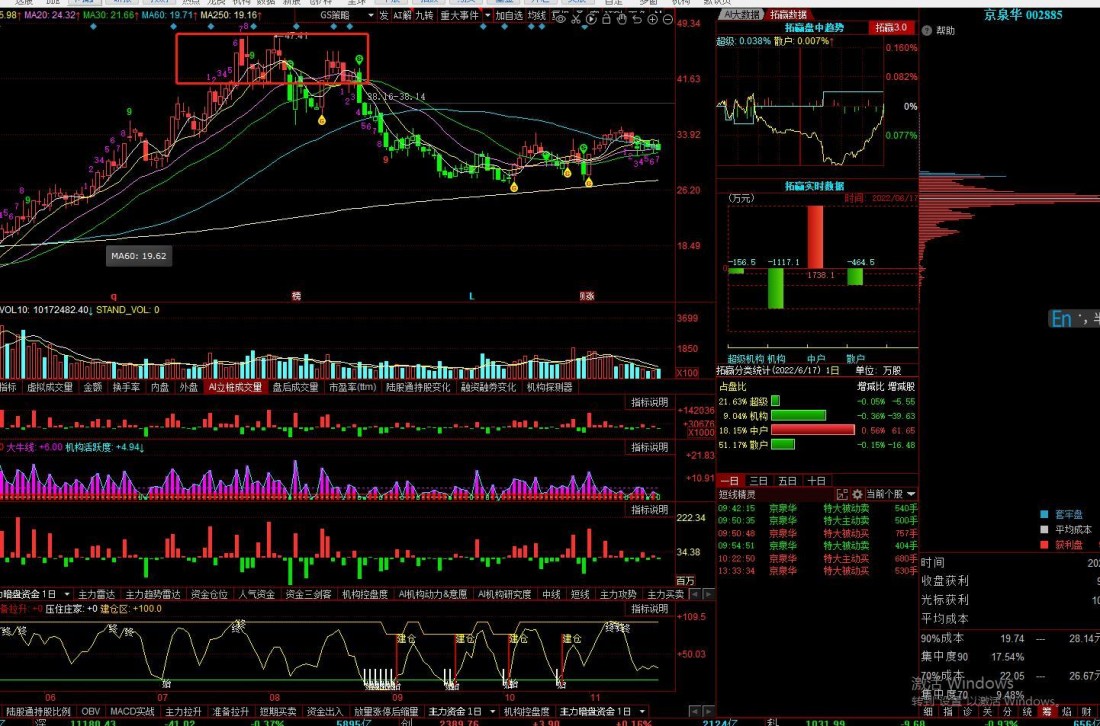Pop out the 短线精灵 panel window icon
This screenshot has width=1100, height=726.
843,495
